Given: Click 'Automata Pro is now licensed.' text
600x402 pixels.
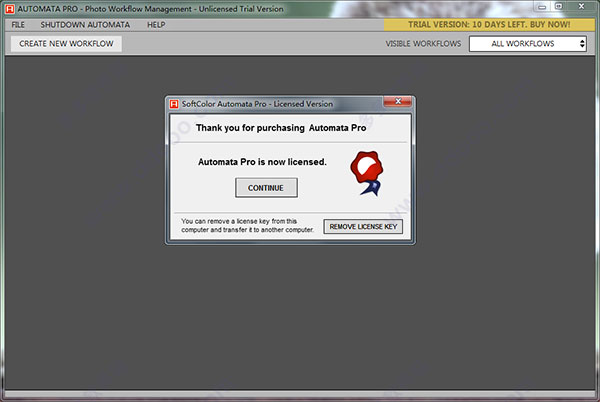Looking at the screenshot, I should click(x=262, y=162).
